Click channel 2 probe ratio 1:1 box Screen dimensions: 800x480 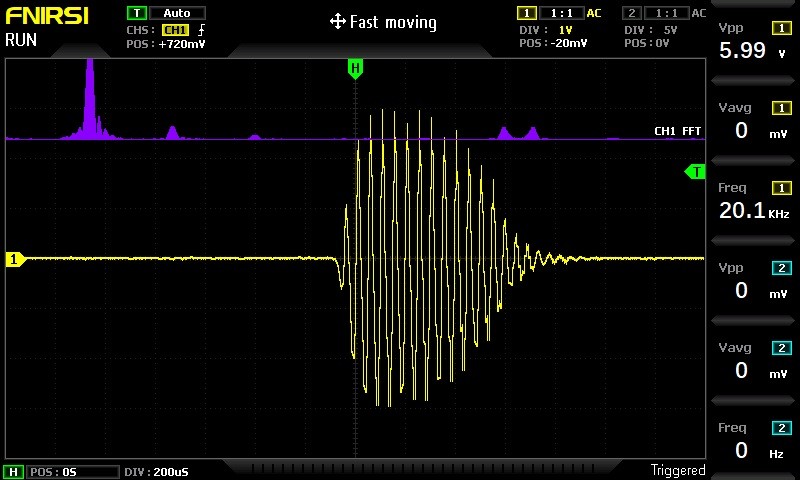click(667, 13)
